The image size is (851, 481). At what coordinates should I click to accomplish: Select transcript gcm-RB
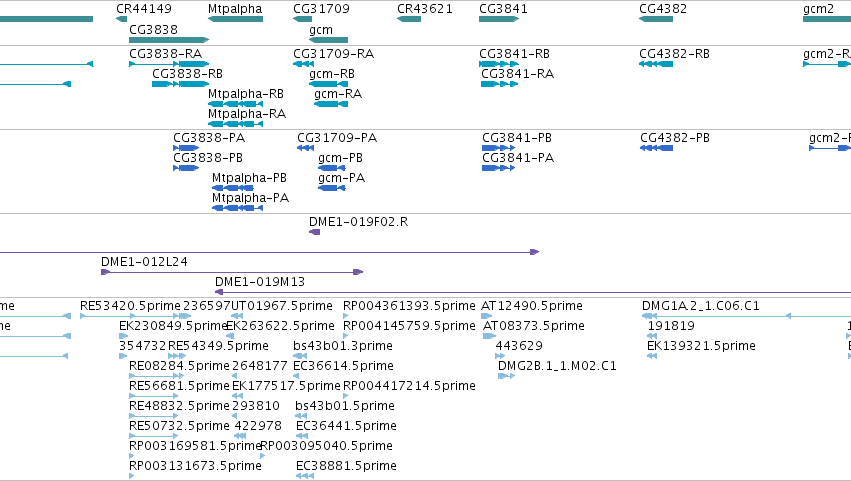(332, 74)
